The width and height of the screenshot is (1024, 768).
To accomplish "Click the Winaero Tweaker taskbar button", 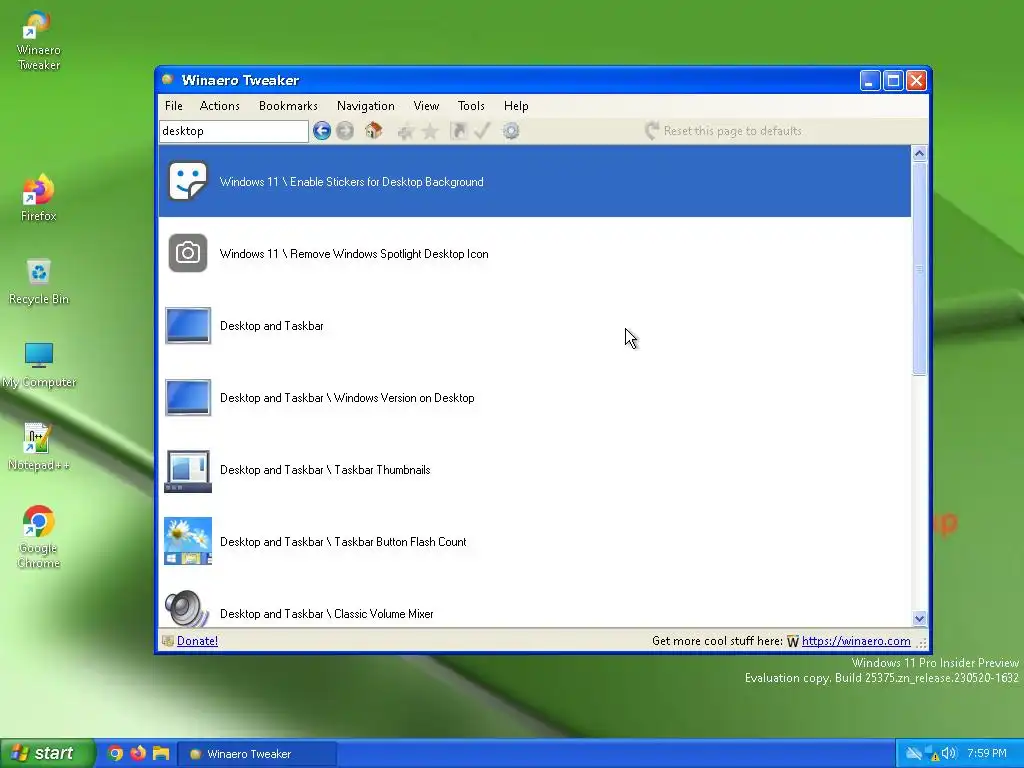I will point(258,754).
